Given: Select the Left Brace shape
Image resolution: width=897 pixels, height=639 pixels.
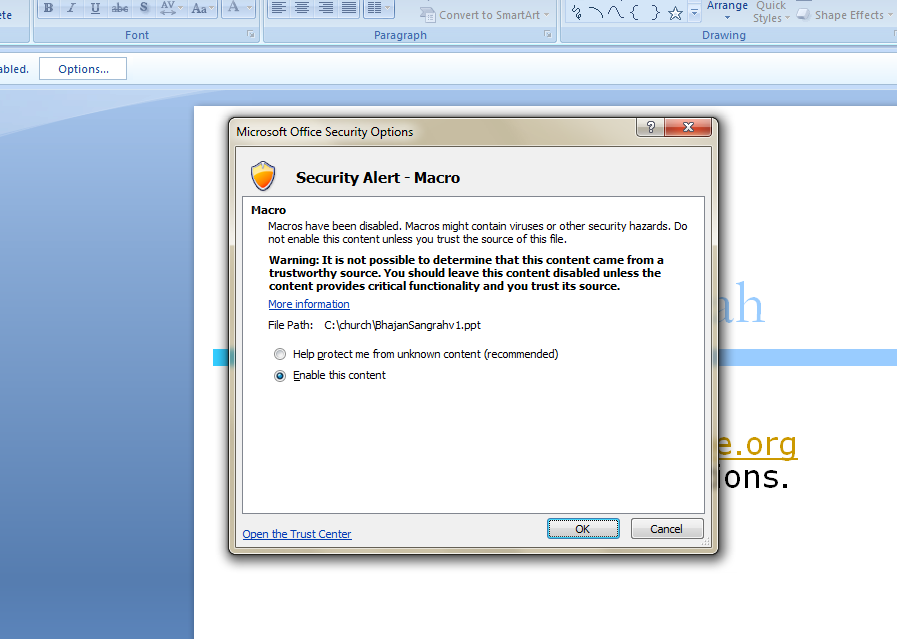Looking at the screenshot, I should point(635,13).
